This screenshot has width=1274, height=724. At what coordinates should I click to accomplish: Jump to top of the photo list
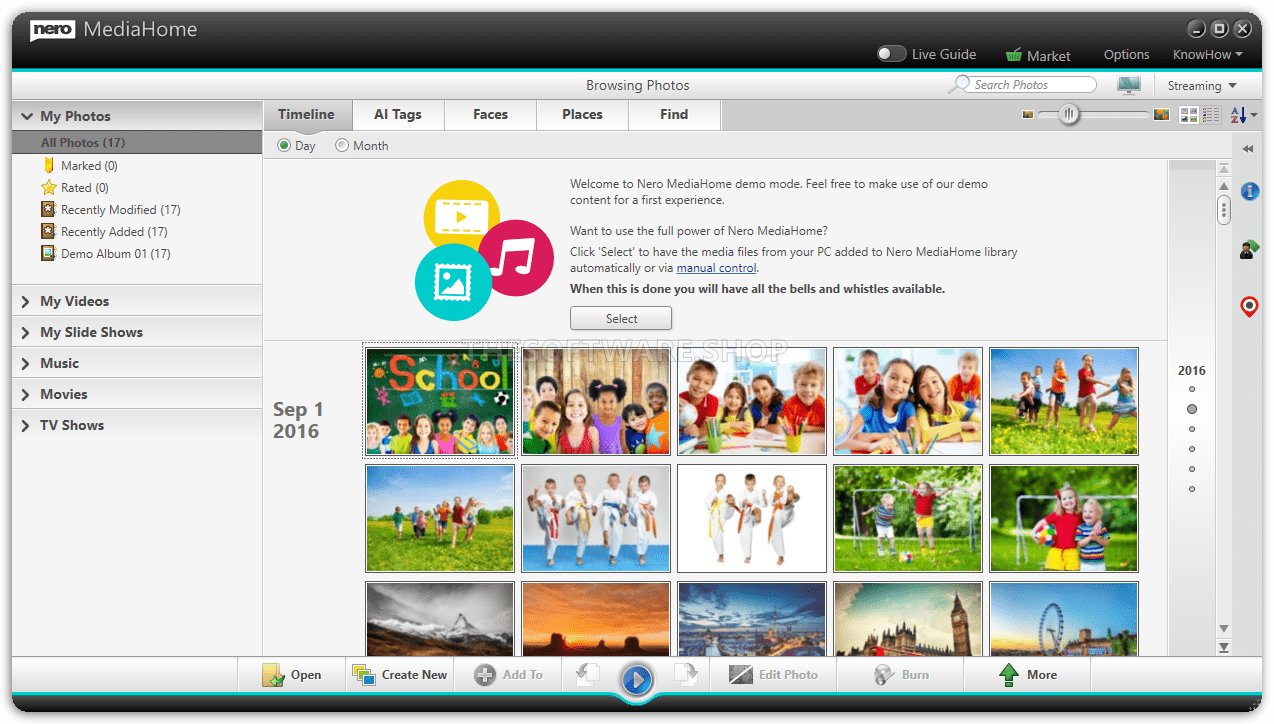click(x=1224, y=169)
